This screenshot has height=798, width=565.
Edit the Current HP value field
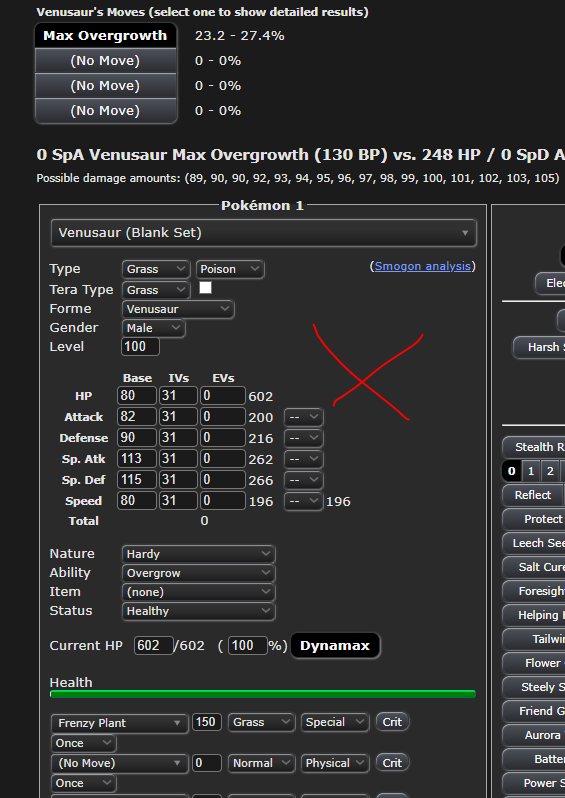(154, 645)
